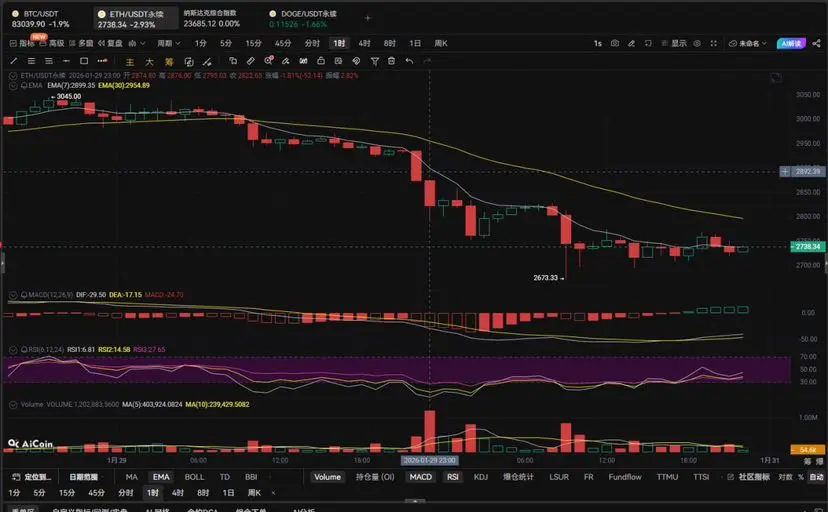Viewport: 828px width, 512px height.
Task: Select the 4时 timeframe in top bar
Action: click(364, 43)
